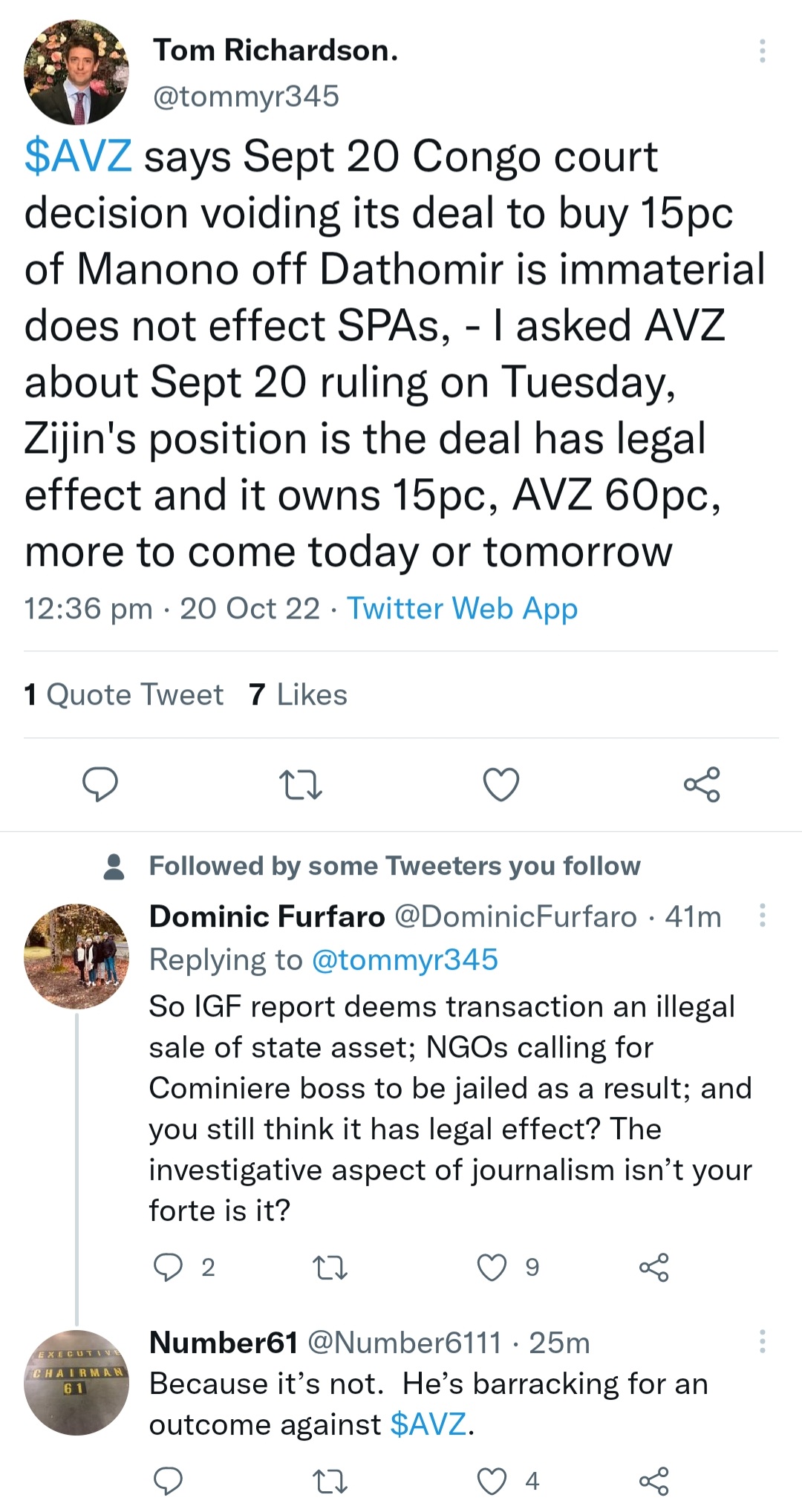This screenshot has width=802, height=1512.
Task: Like Tom Richardson's main tweet
Action: pyautogui.click(x=501, y=784)
